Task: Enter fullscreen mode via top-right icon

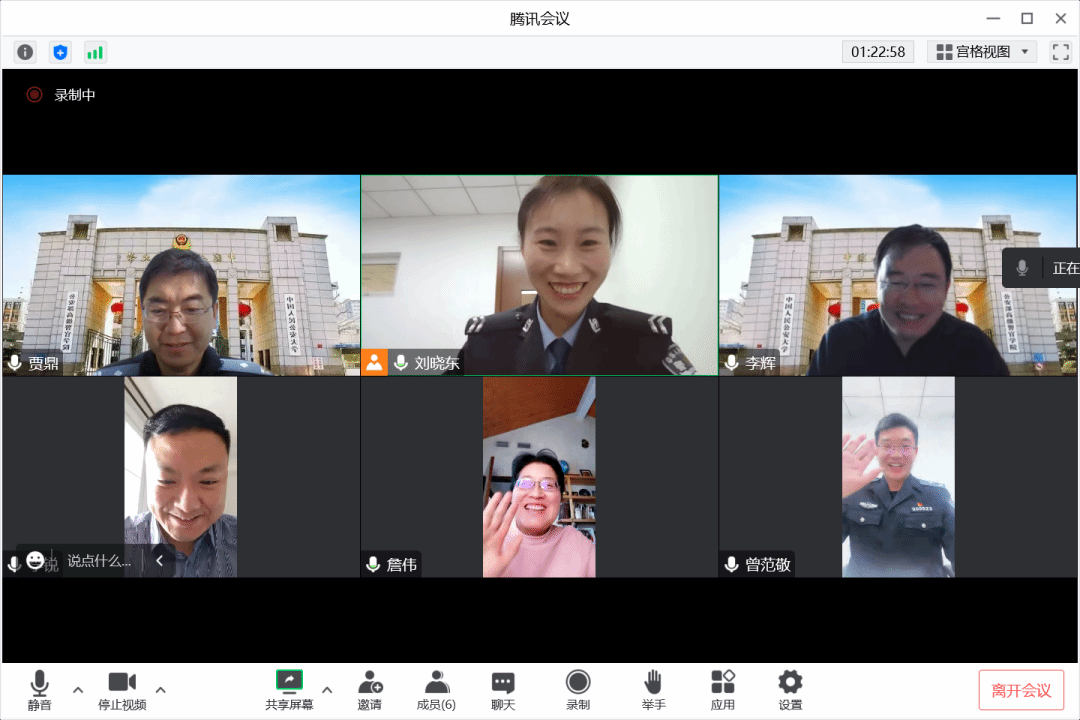Action: pyautogui.click(x=1060, y=52)
